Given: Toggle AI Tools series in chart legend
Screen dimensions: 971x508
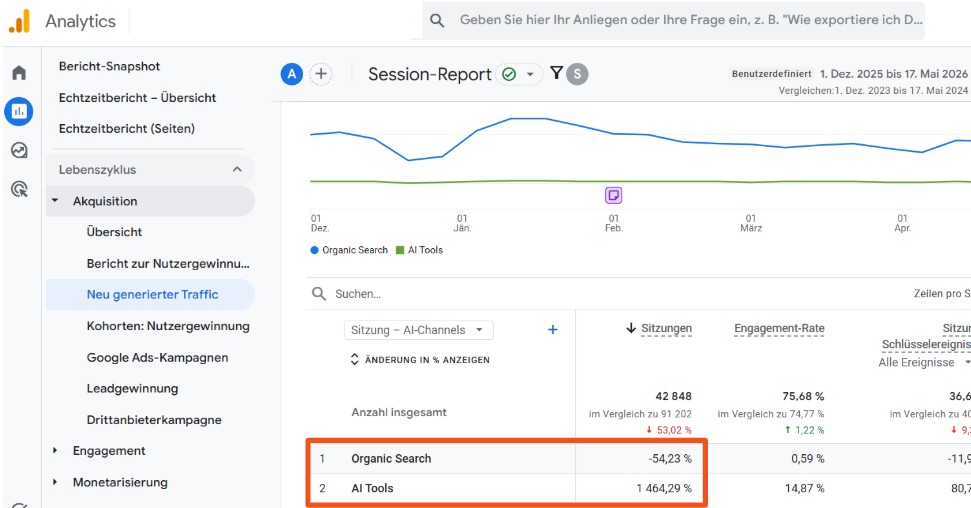Looking at the screenshot, I should click(419, 250).
